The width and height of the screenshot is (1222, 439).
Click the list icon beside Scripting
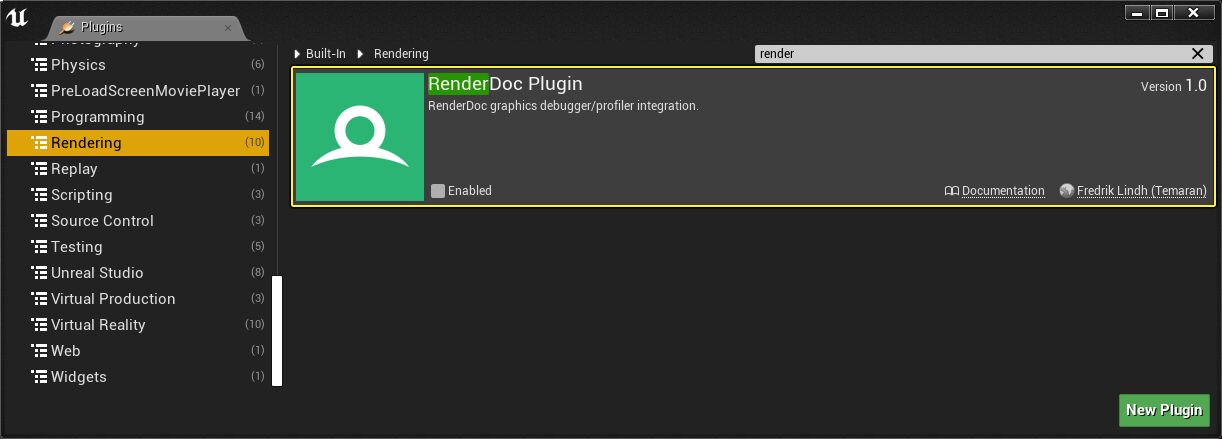pos(40,195)
